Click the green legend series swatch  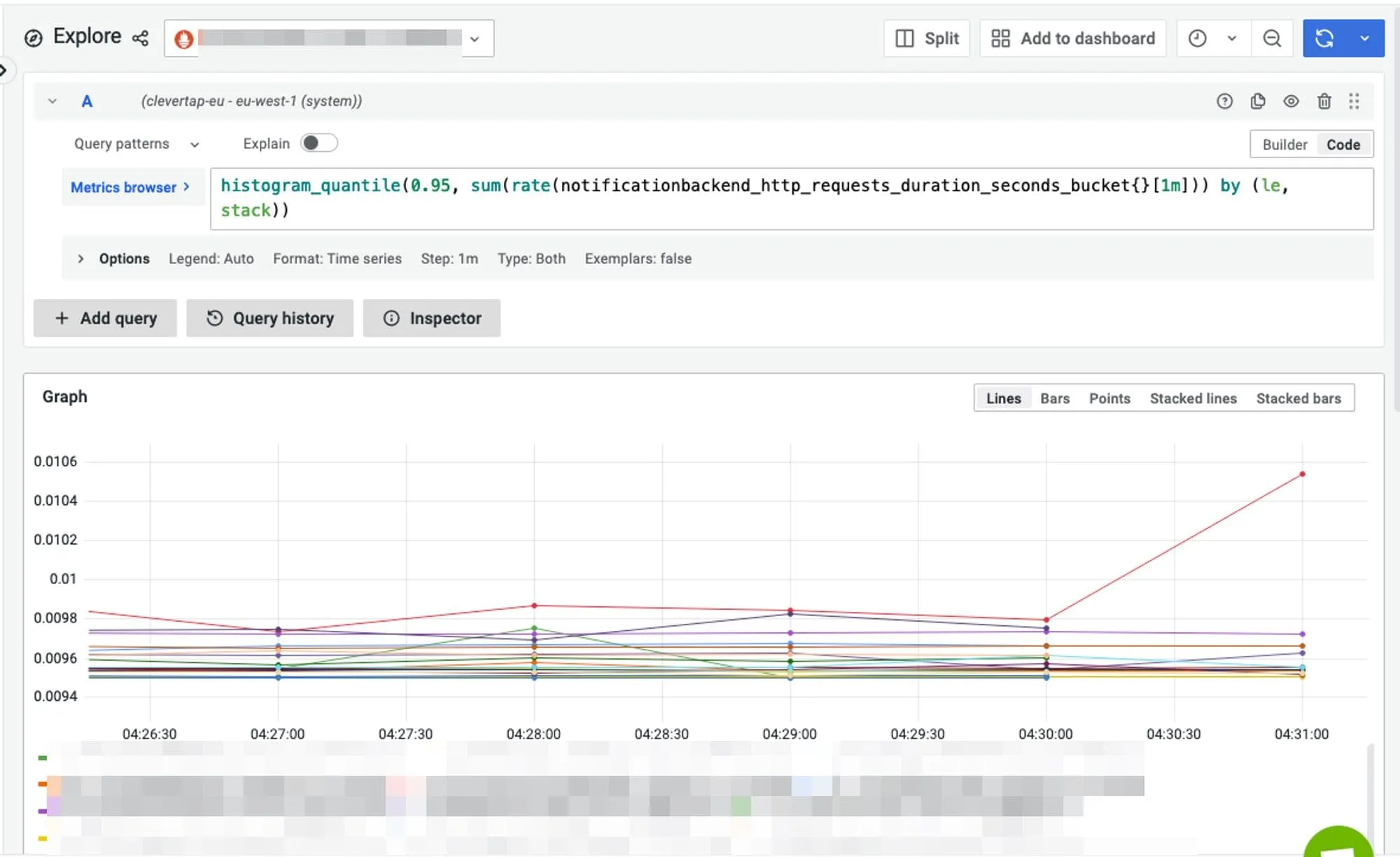click(x=43, y=758)
